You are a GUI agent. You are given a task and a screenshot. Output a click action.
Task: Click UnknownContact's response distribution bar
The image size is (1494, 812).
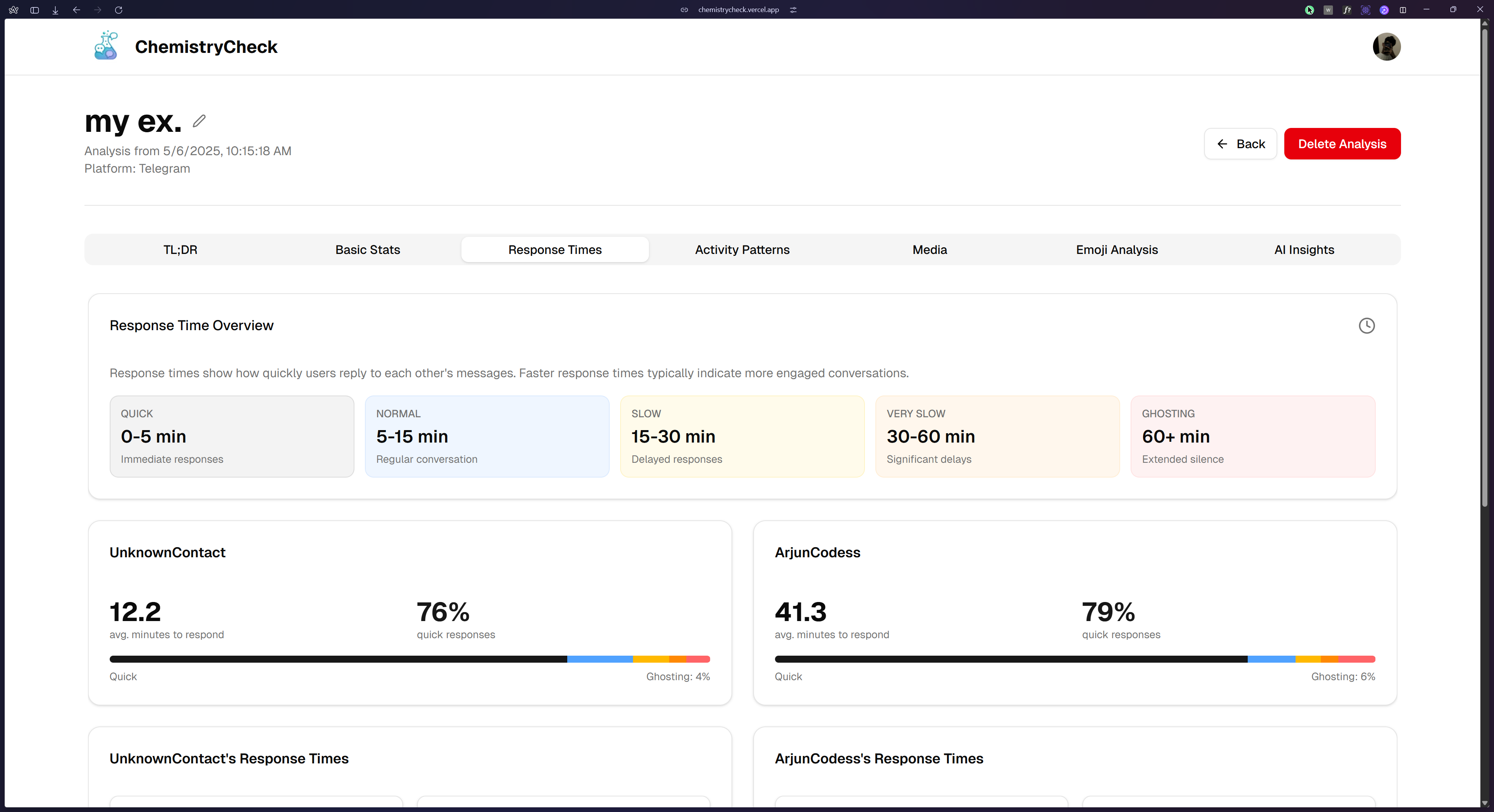click(x=409, y=659)
